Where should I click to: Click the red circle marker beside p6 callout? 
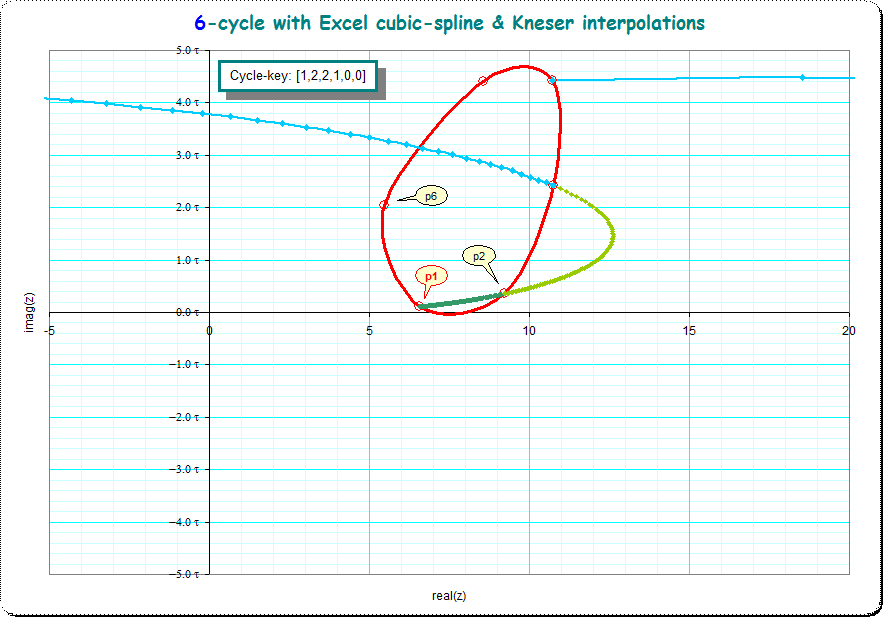tap(384, 205)
